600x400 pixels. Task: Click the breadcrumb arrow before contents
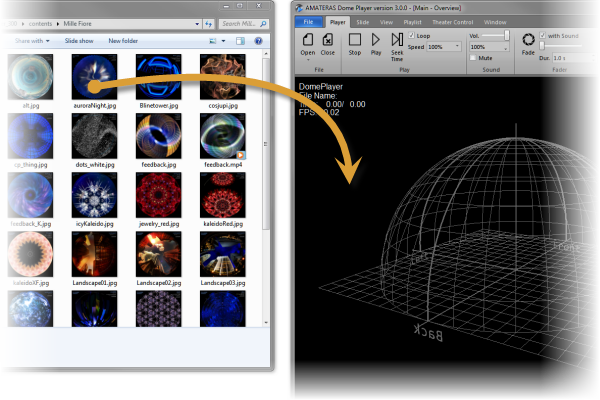click(x=23, y=24)
